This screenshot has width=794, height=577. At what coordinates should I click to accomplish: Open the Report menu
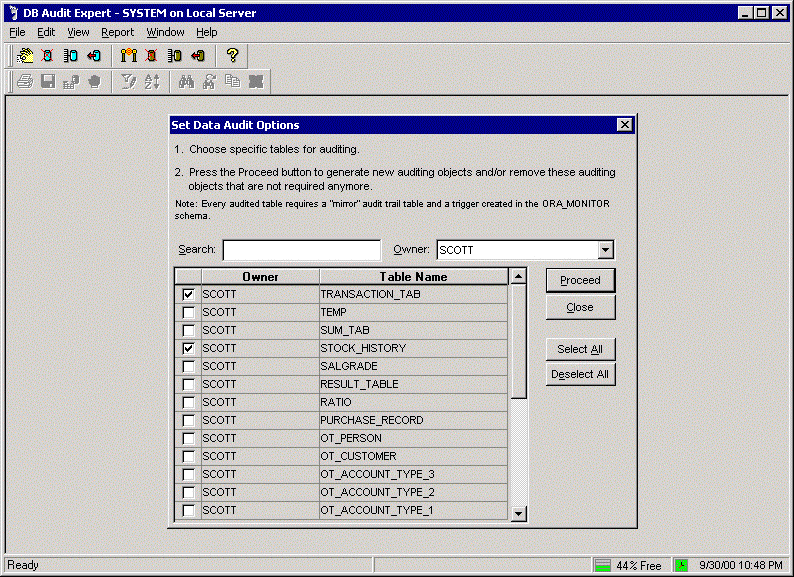[117, 32]
